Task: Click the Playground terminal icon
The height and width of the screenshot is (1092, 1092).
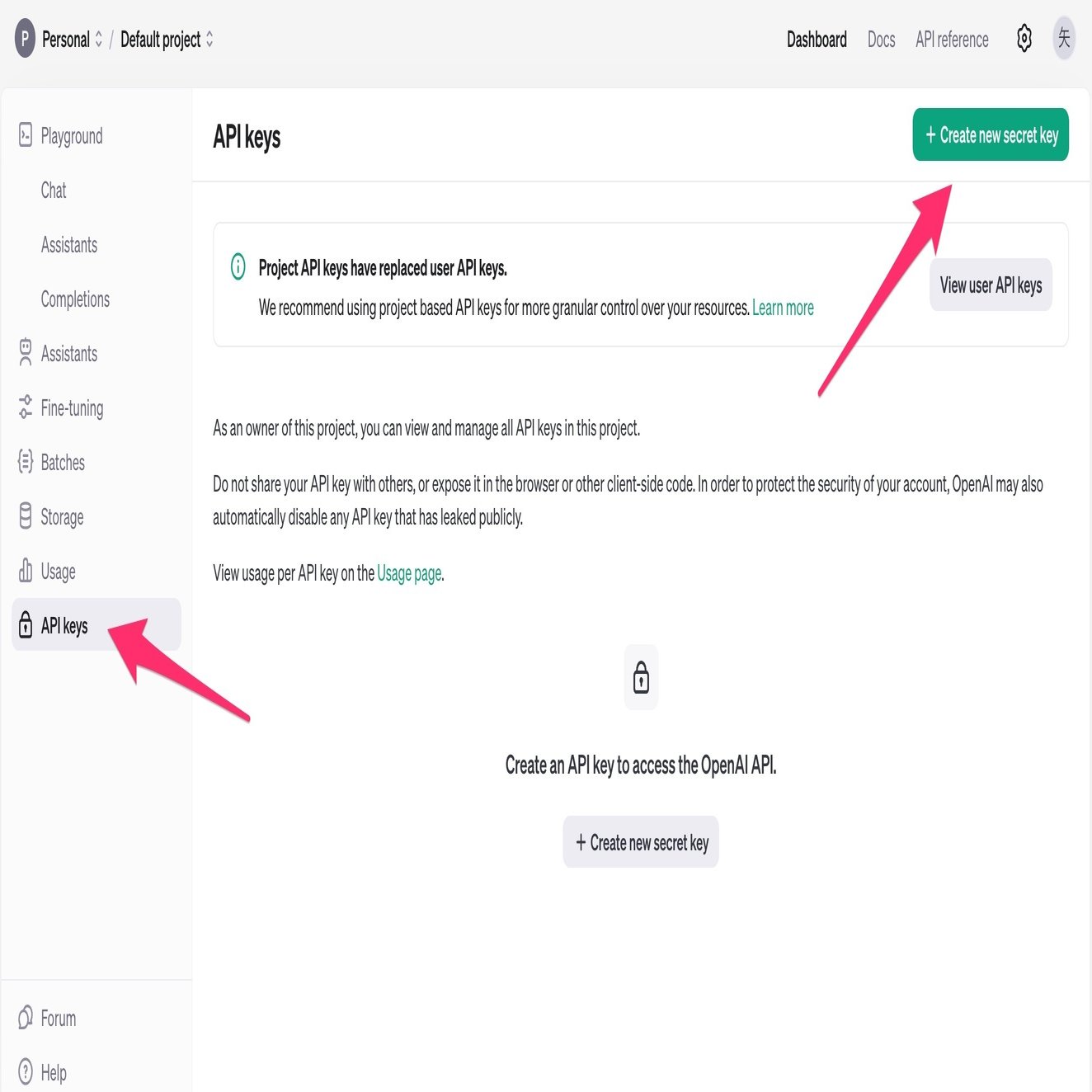Action: 26,135
